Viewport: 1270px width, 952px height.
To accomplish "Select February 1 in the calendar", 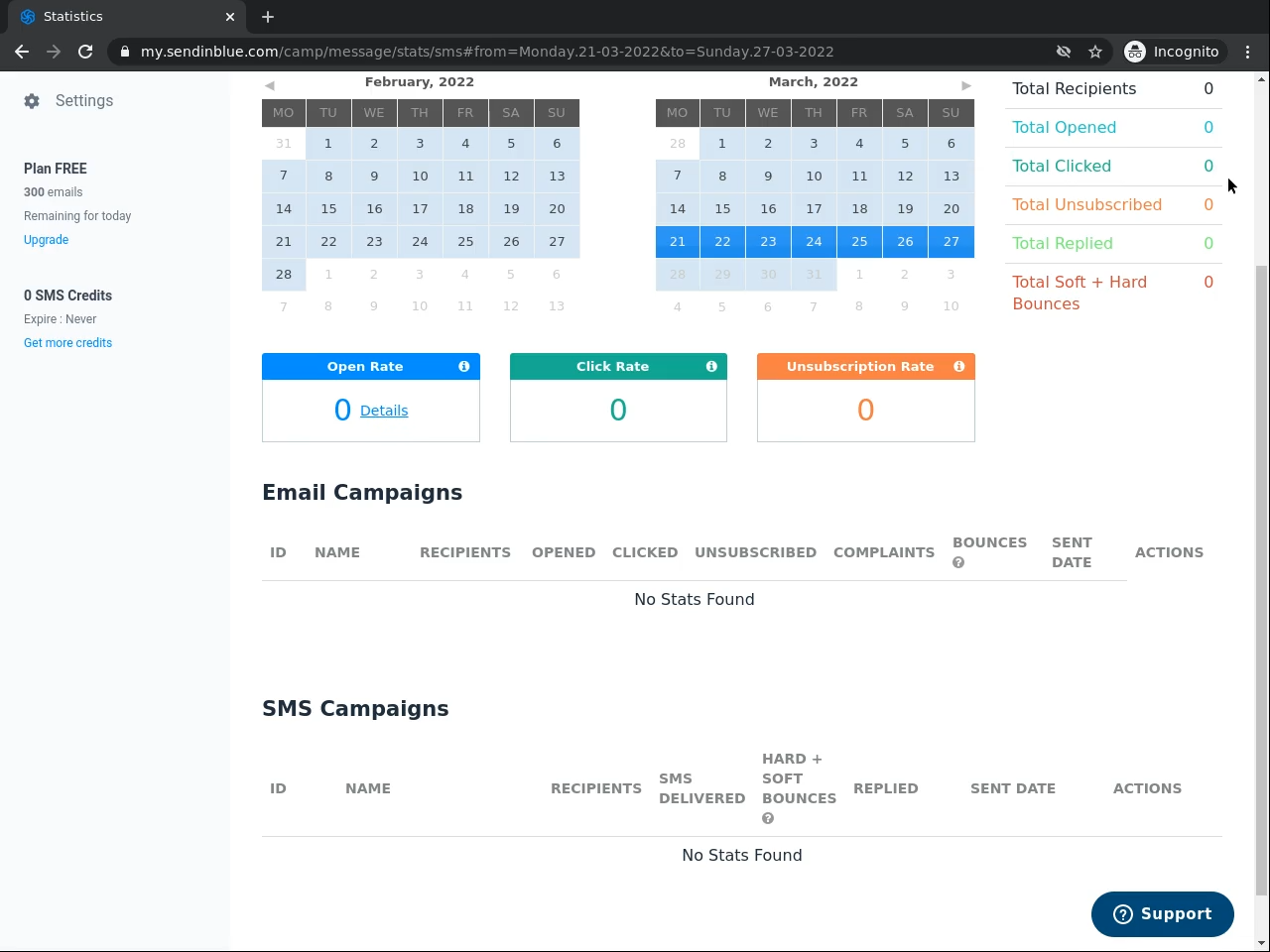I will pyautogui.click(x=328, y=144).
